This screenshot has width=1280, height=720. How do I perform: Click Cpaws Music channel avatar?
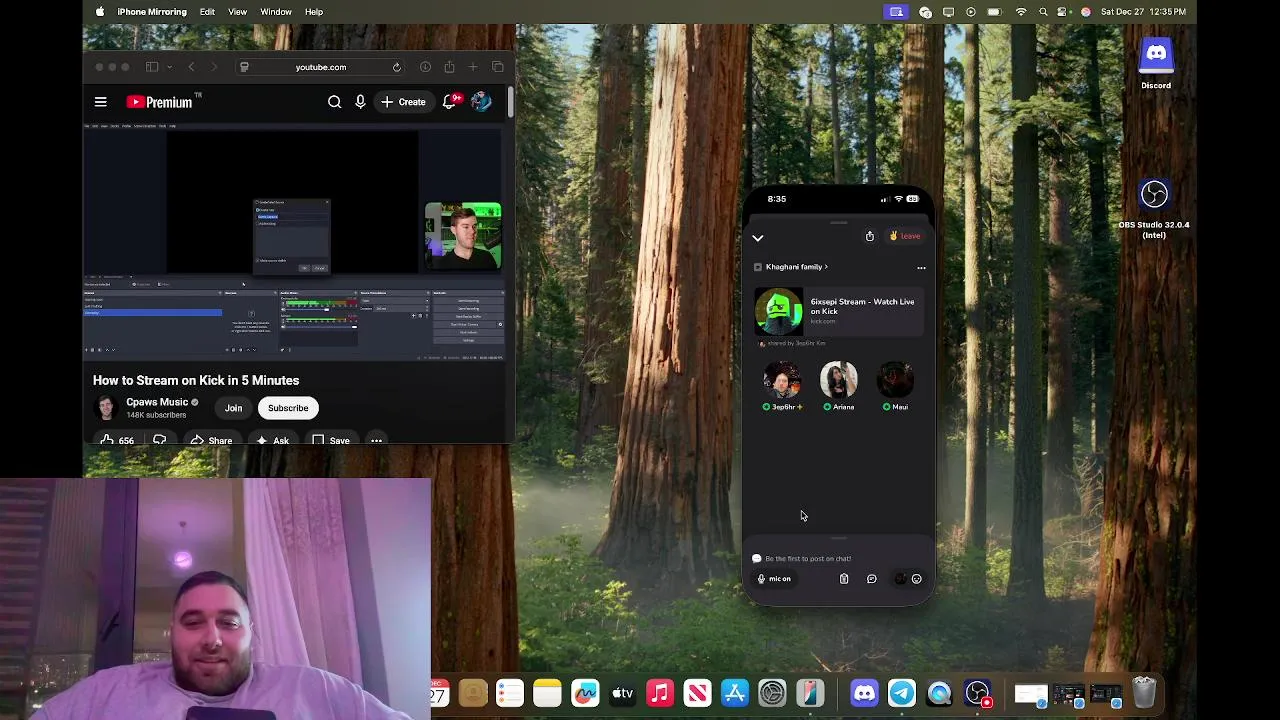[106, 408]
